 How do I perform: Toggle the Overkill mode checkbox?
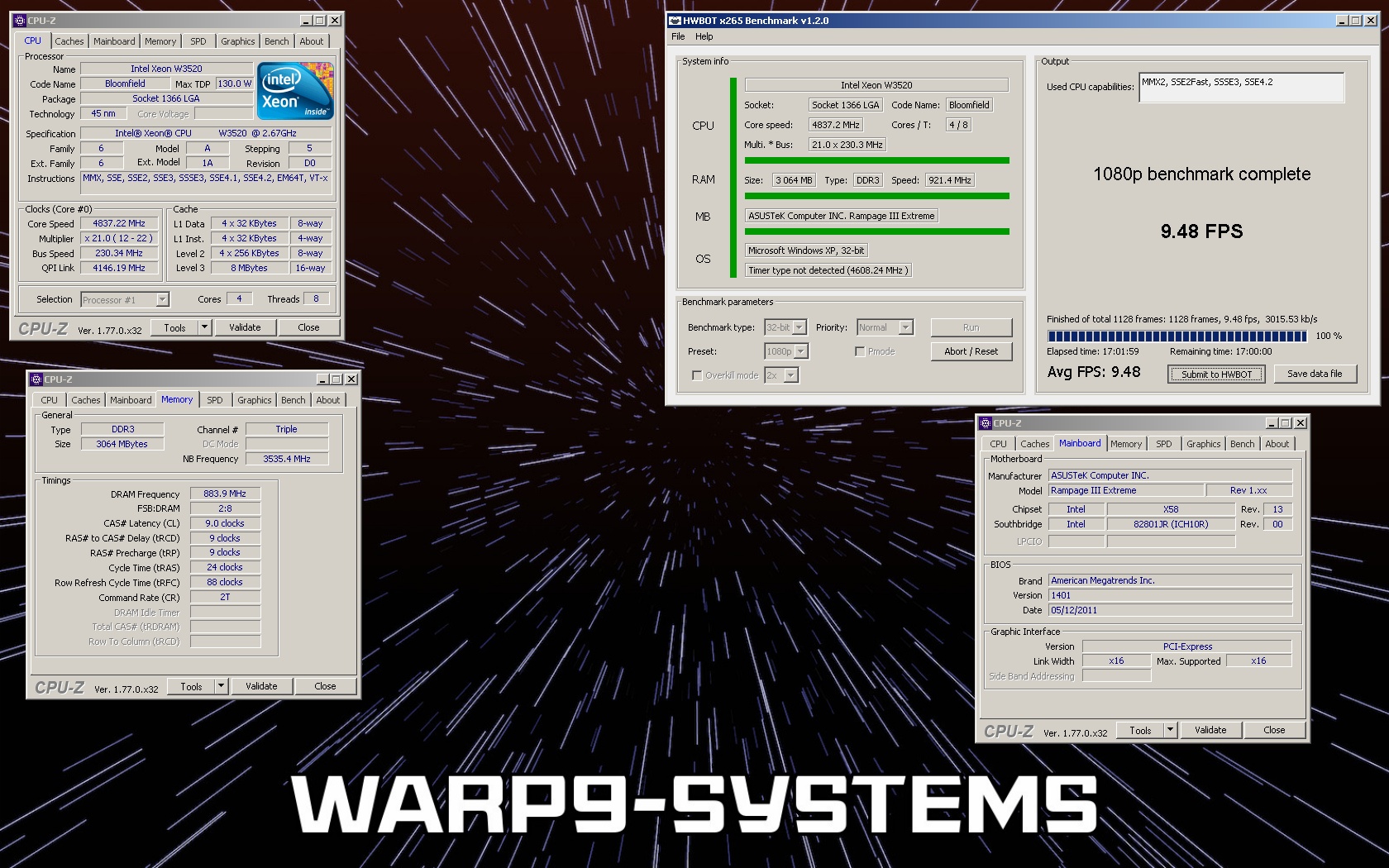(x=697, y=375)
